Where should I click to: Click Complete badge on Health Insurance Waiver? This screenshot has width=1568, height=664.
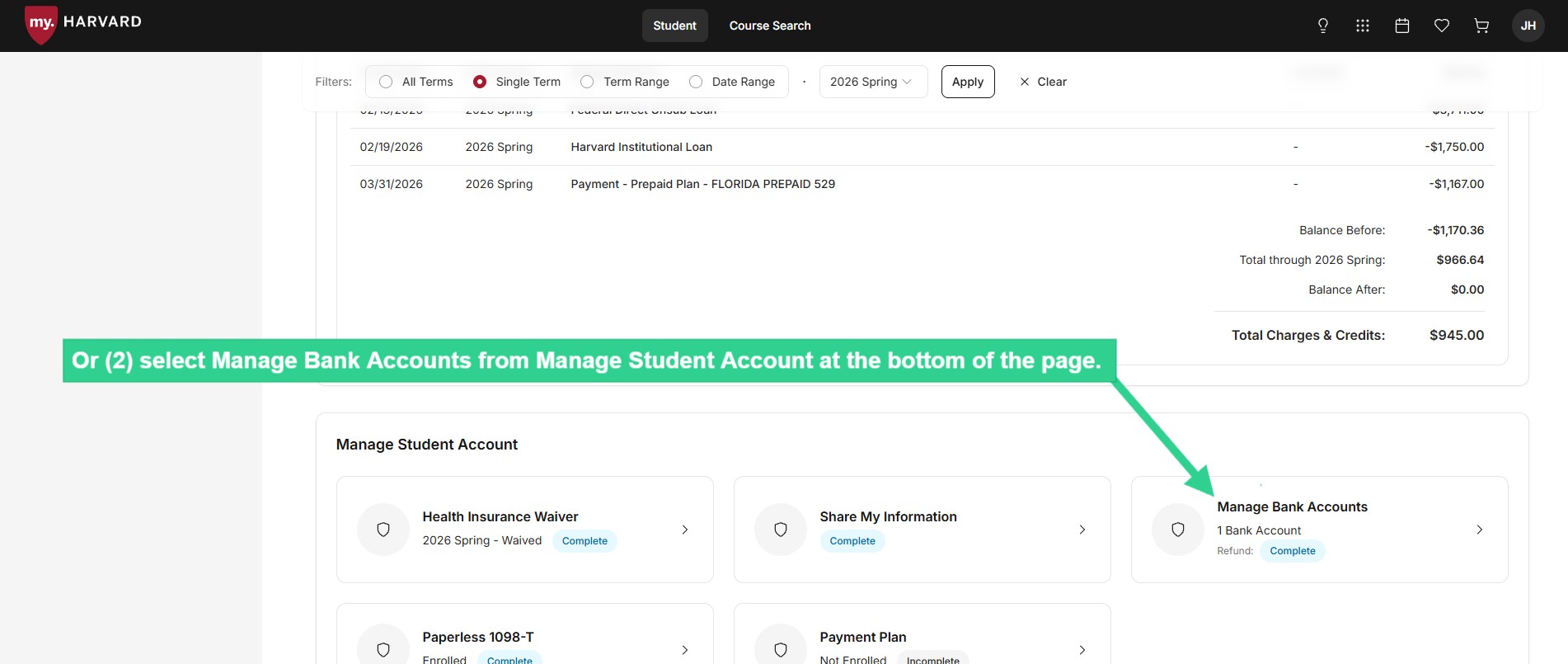pos(584,541)
